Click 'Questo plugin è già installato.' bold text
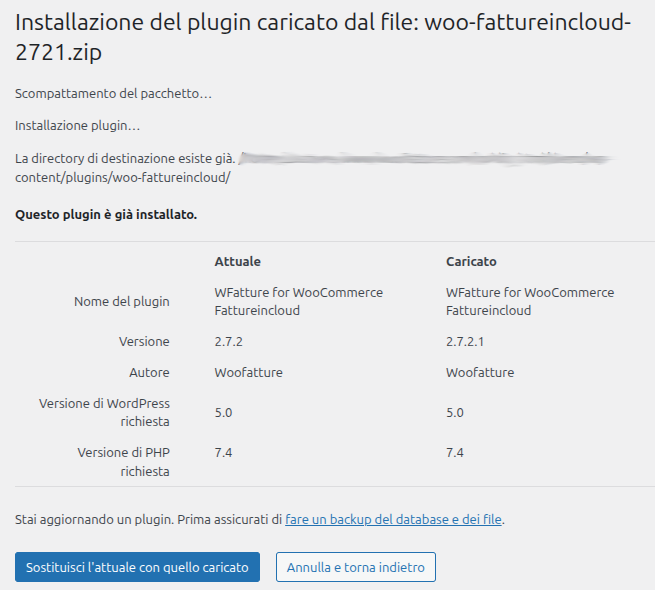 [106, 215]
